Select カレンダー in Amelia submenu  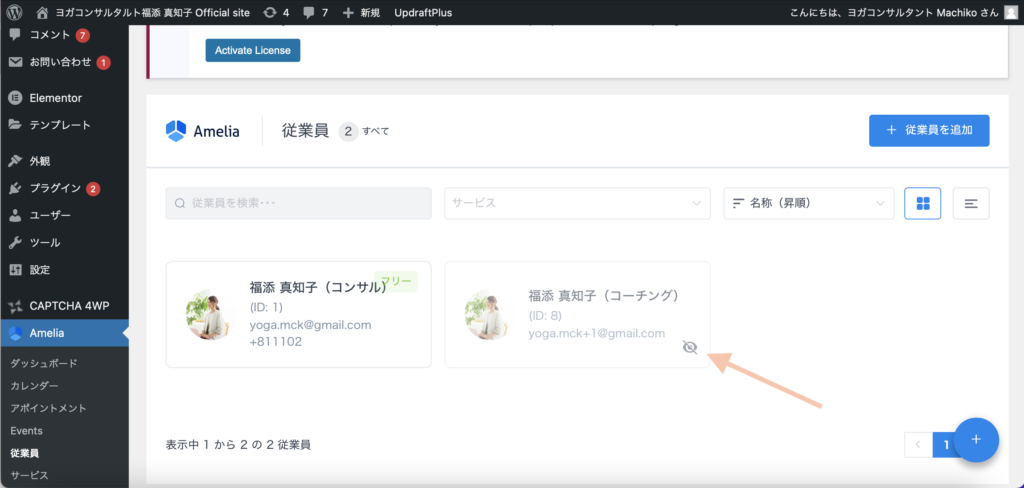click(x=34, y=386)
